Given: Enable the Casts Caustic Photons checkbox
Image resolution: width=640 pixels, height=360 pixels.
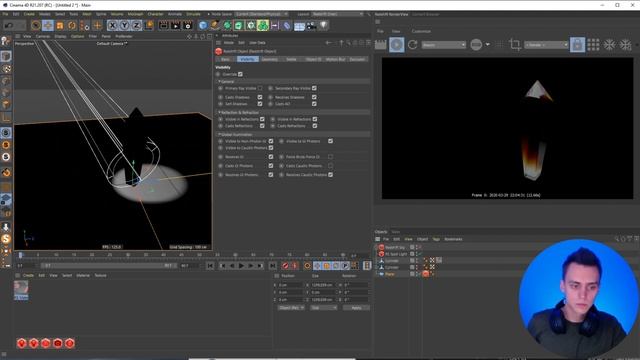Looking at the screenshot, I should (330, 166).
